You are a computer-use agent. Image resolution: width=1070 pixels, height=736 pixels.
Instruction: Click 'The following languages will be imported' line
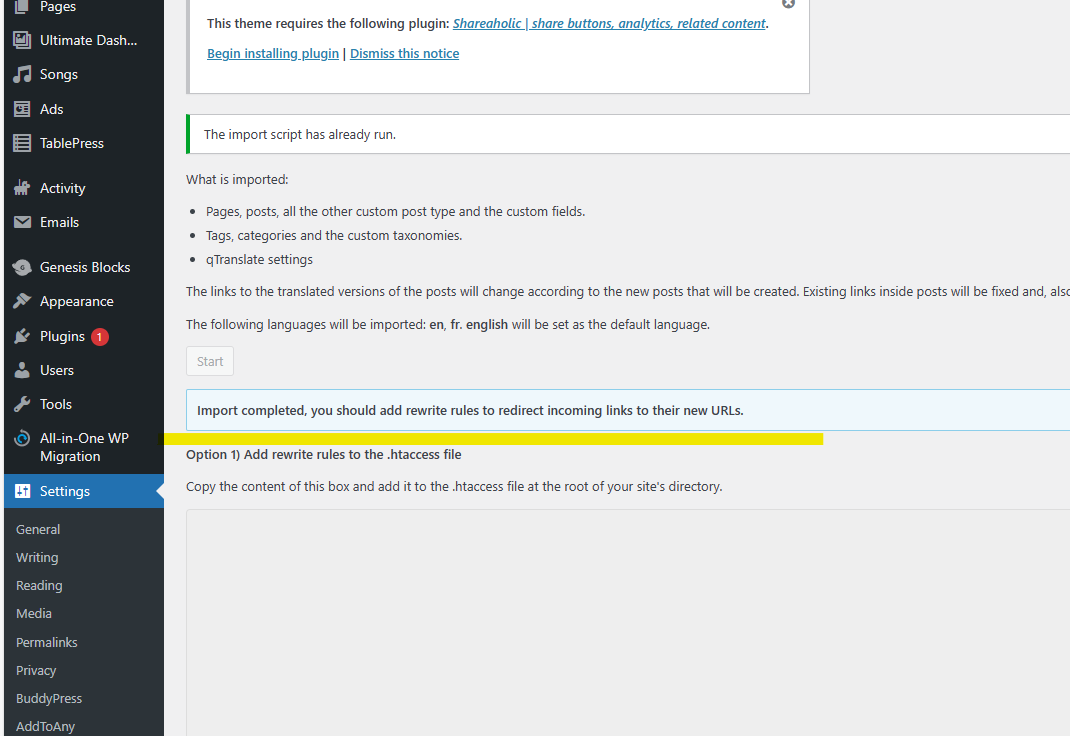tap(448, 325)
